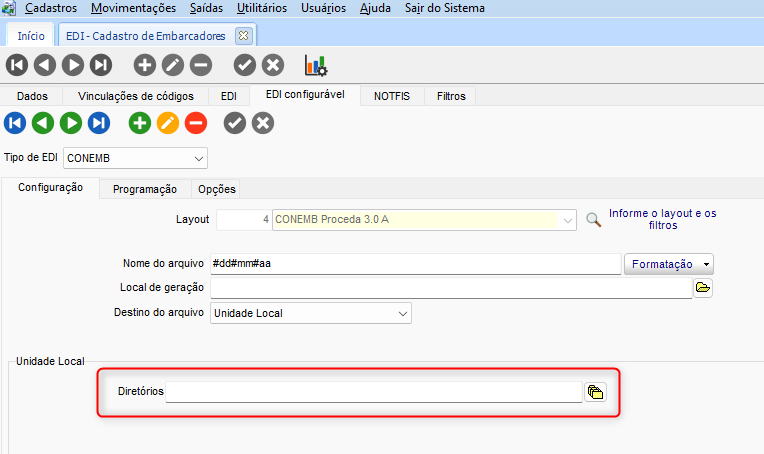Expand the Tipo de EDI dropdown

pyautogui.click(x=197, y=158)
